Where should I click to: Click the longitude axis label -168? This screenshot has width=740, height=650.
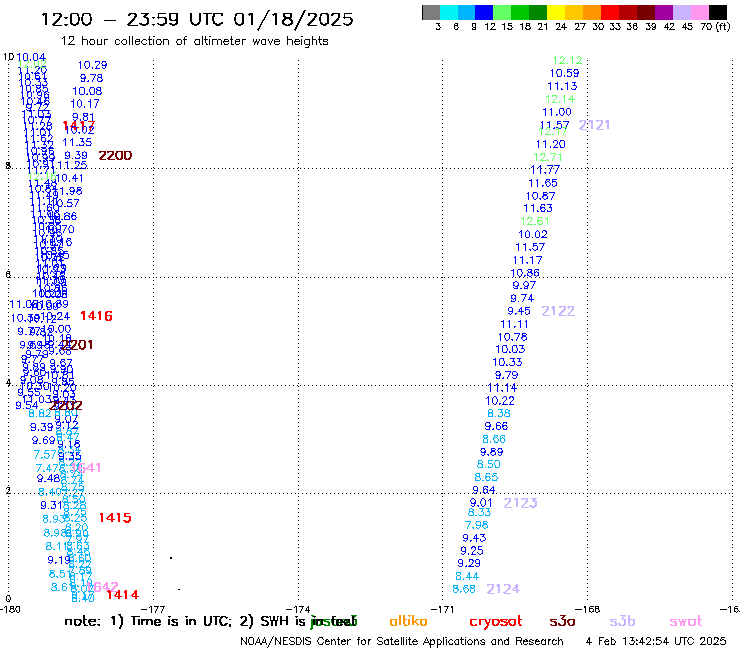coord(588,609)
